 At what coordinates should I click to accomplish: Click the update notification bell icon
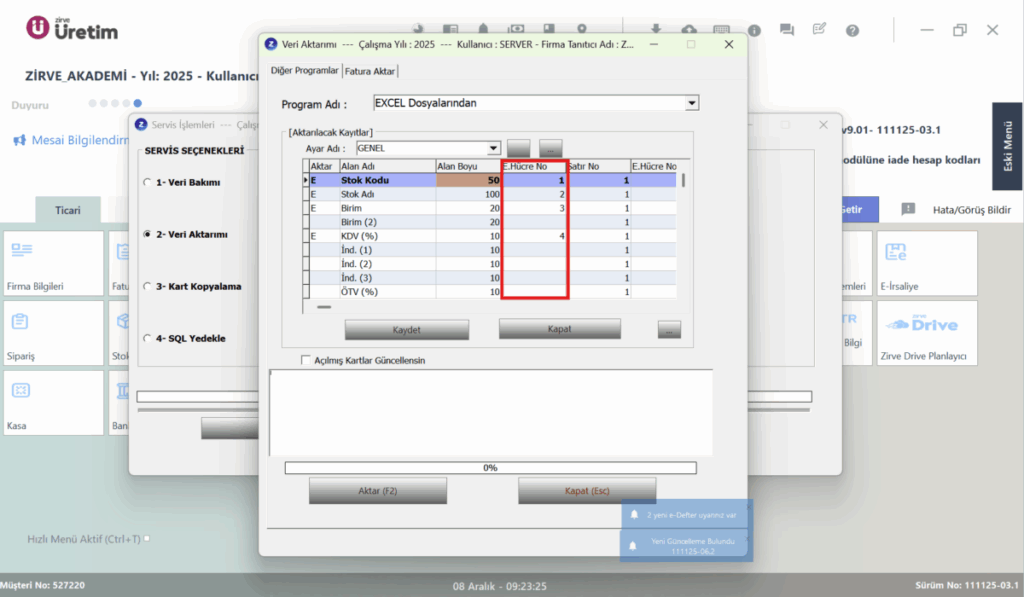tap(632, 545)
